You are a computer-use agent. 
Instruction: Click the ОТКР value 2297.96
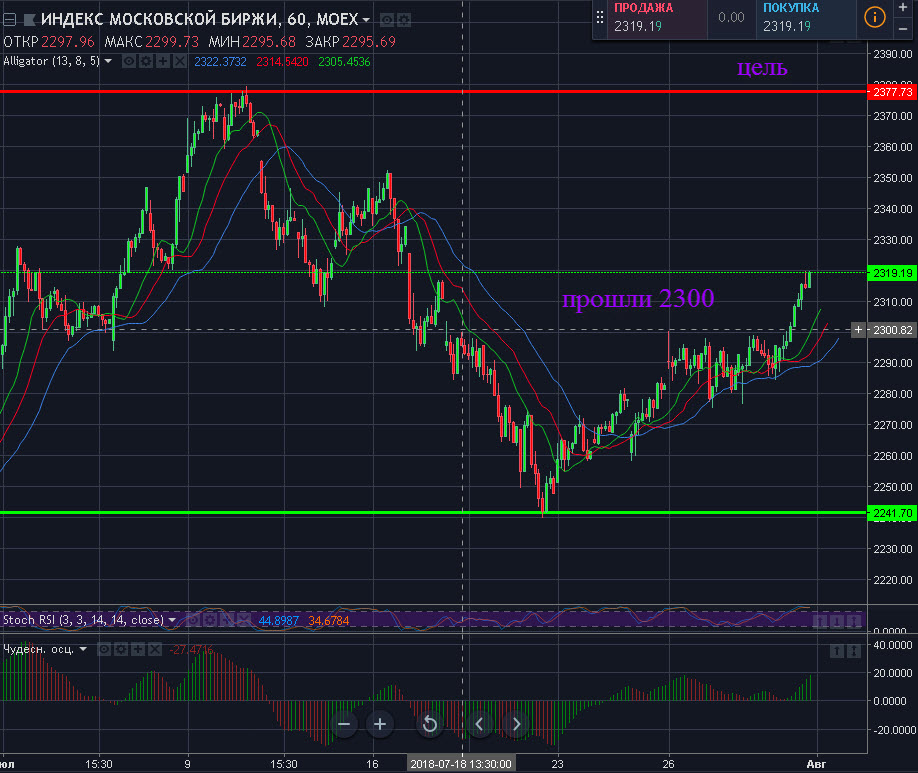pyautogui.click(x=68, y=42)
